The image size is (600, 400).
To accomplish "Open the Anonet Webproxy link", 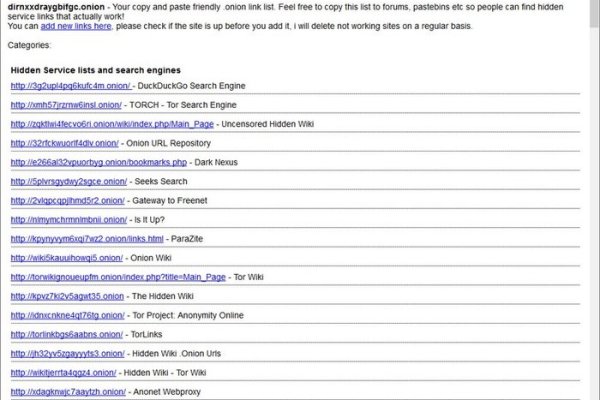I will click(x=68, y=392).
